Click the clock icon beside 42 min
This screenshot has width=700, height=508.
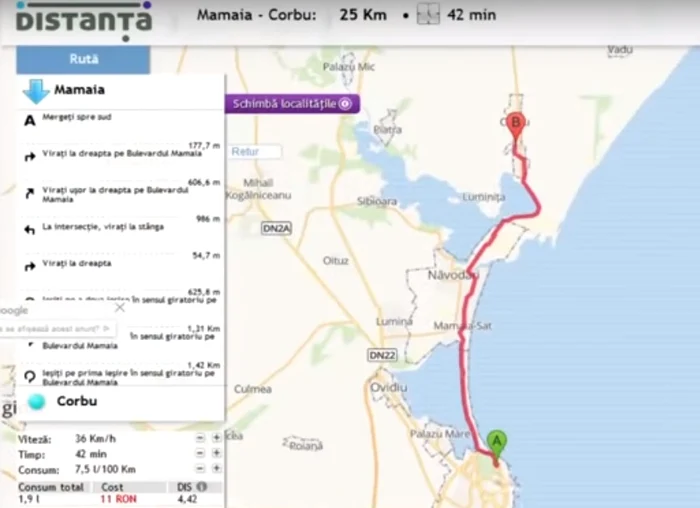tap(428, 15)
